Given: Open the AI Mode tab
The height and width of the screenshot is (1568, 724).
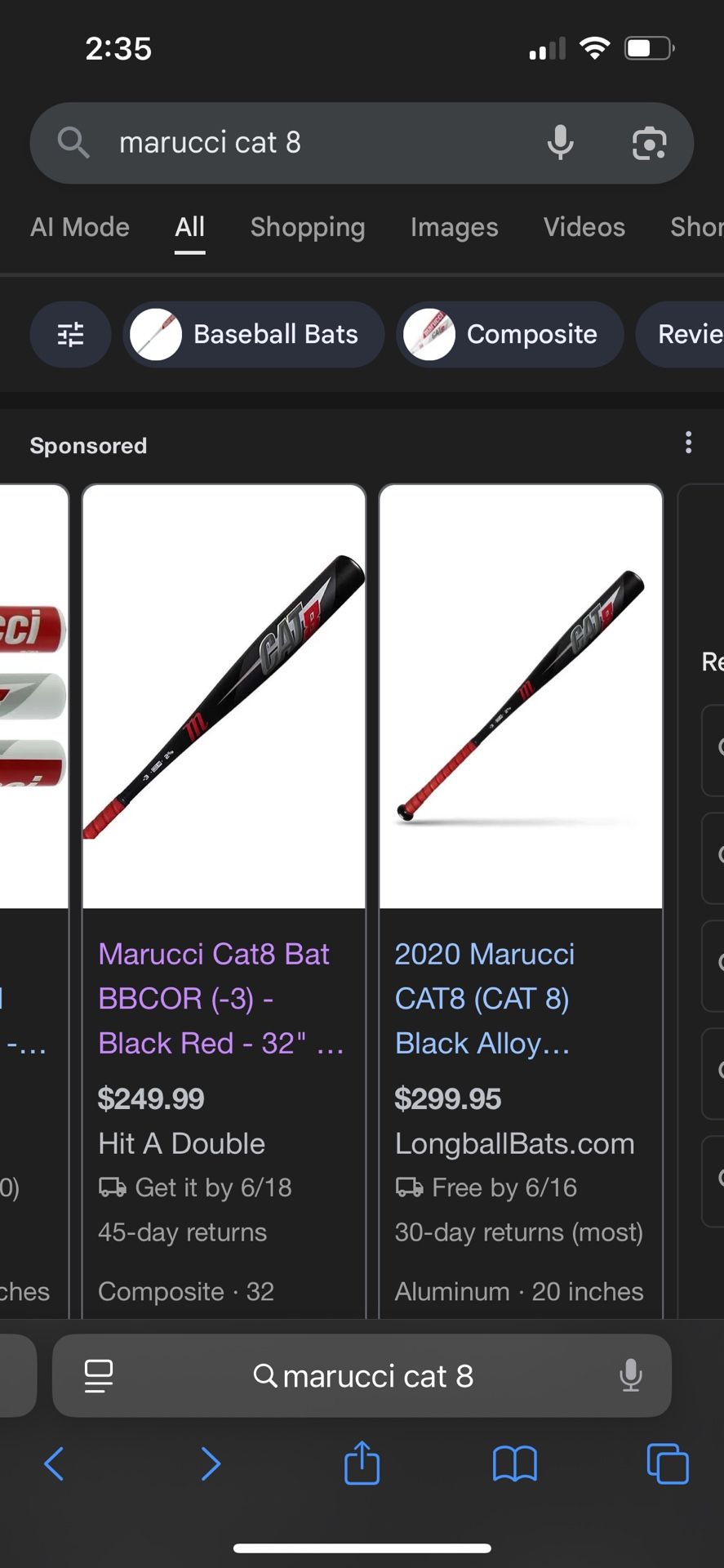Looking at the screenshot, I should click(80, 227).
